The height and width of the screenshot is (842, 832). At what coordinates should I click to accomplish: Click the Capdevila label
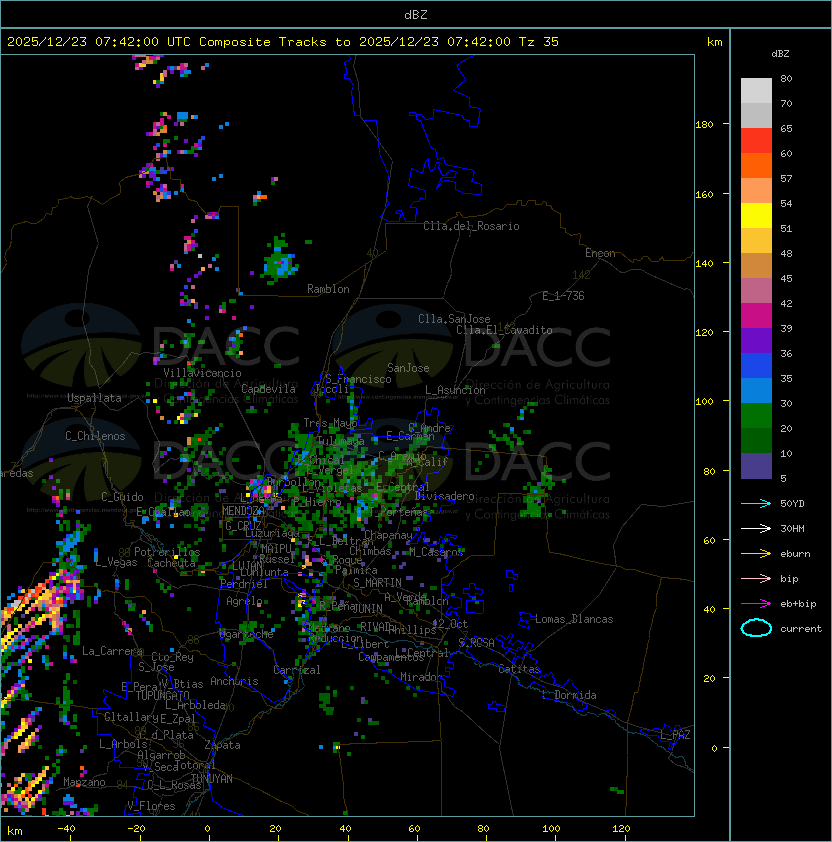click(x=268, y=389)
